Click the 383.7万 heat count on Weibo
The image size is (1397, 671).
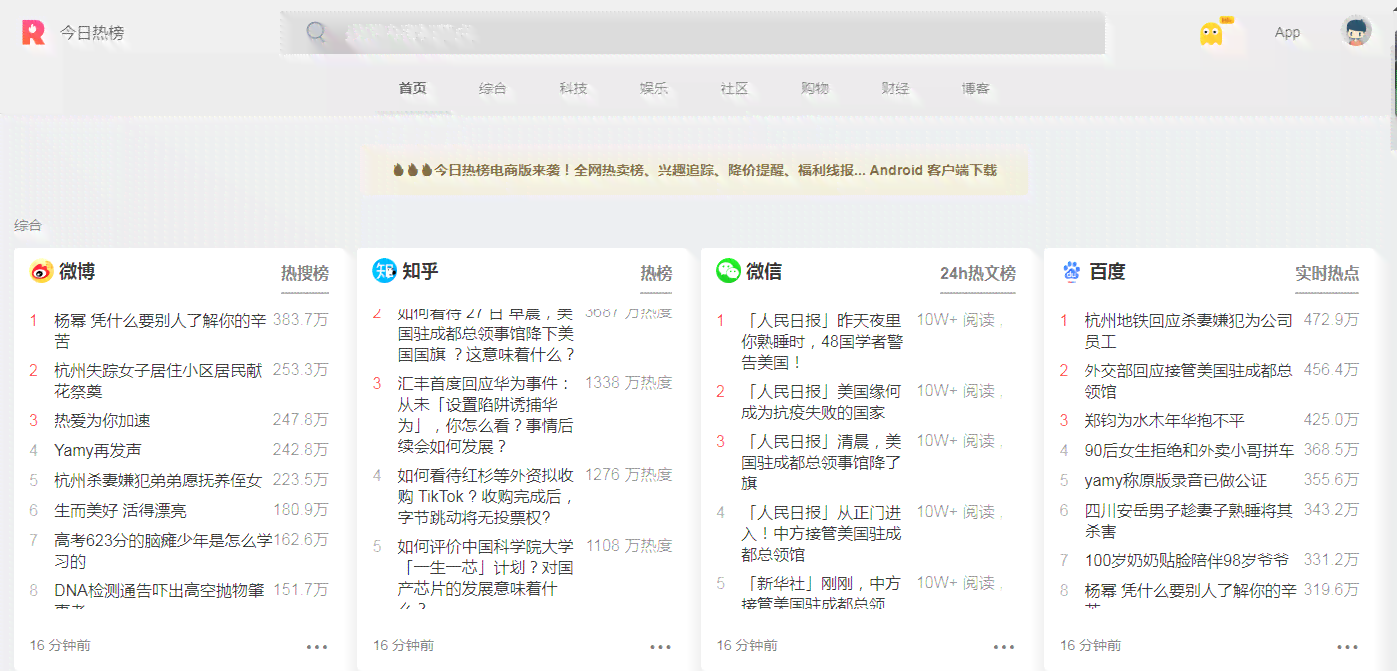tap(301, 320)
